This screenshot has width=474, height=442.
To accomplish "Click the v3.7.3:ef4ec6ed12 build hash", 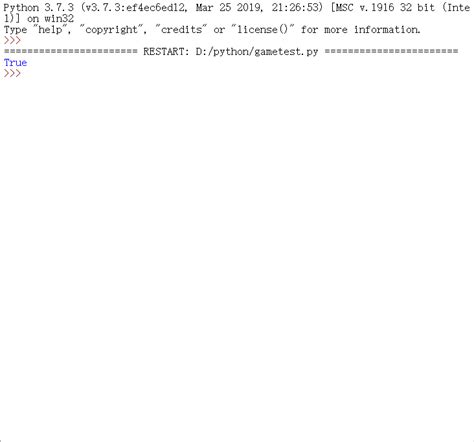I will [x=135, y=7].
